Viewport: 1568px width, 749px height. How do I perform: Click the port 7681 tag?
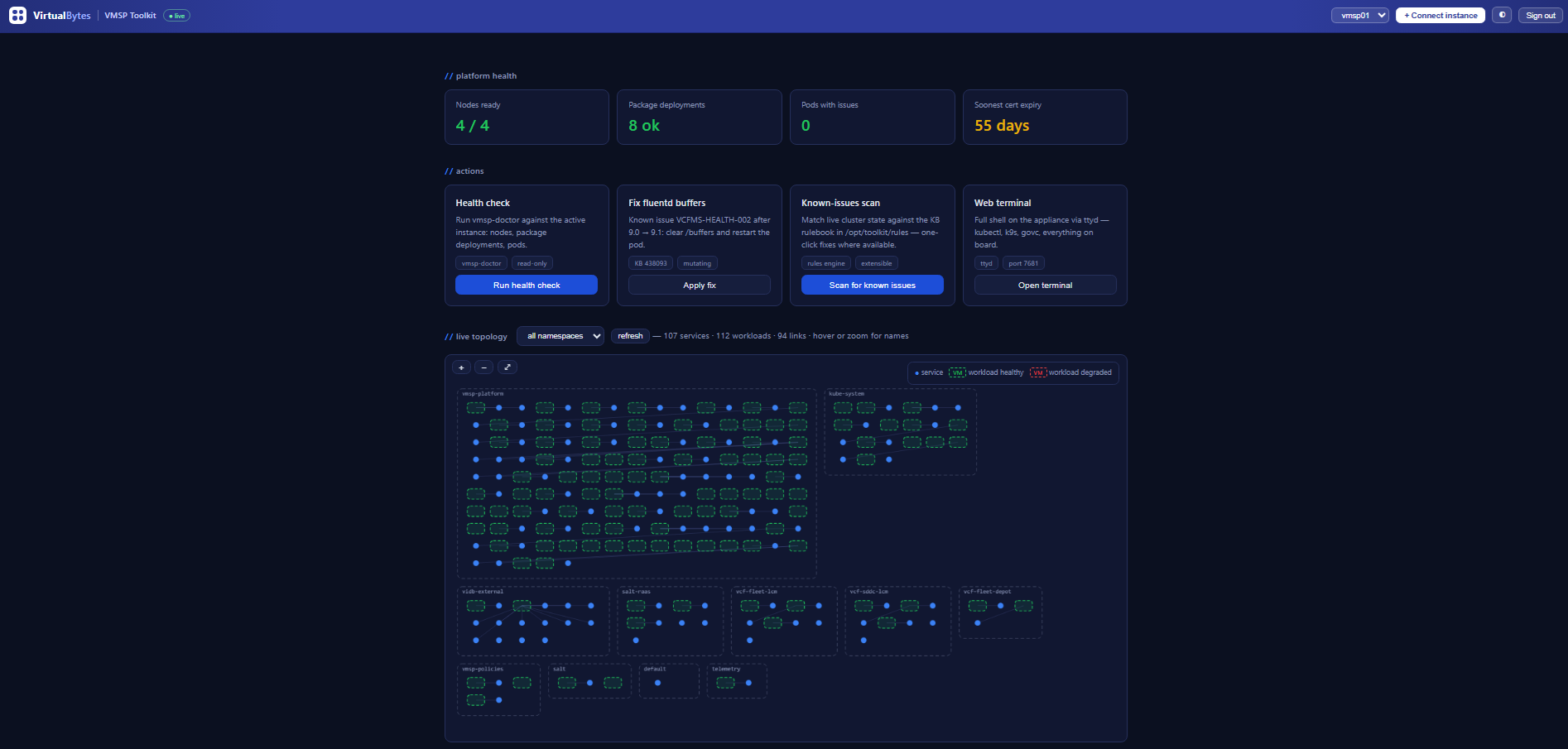1023,263
